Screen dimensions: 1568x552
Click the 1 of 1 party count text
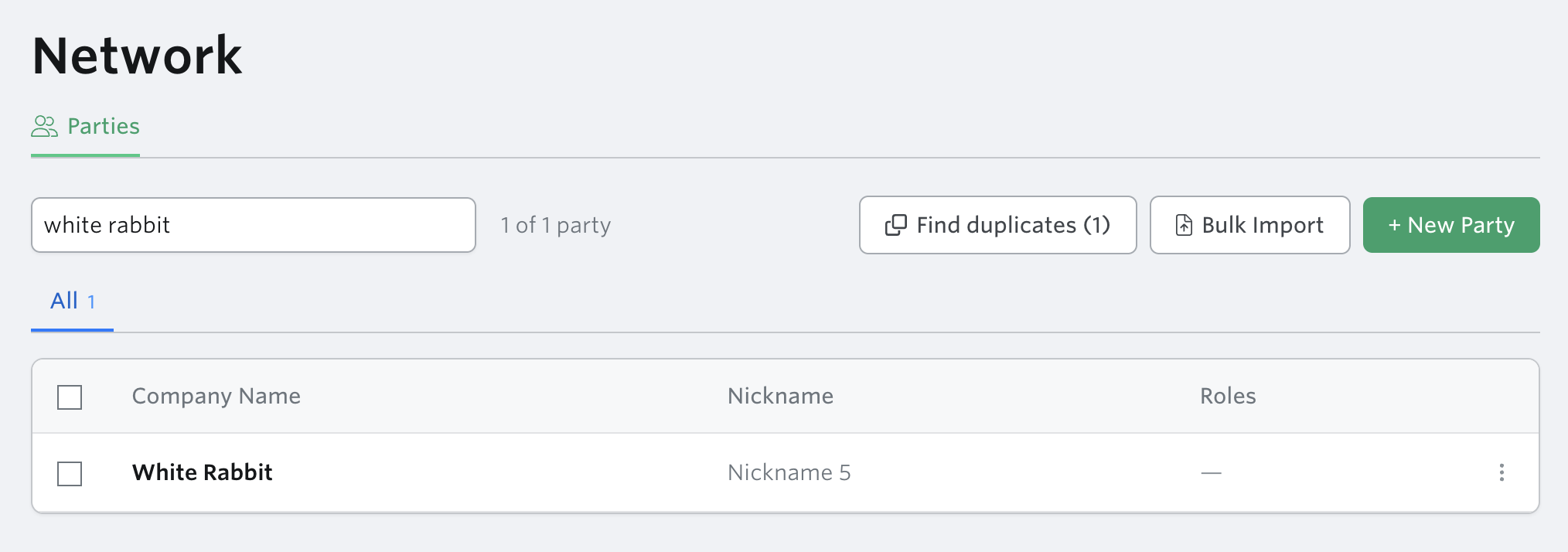coord(556,225)
